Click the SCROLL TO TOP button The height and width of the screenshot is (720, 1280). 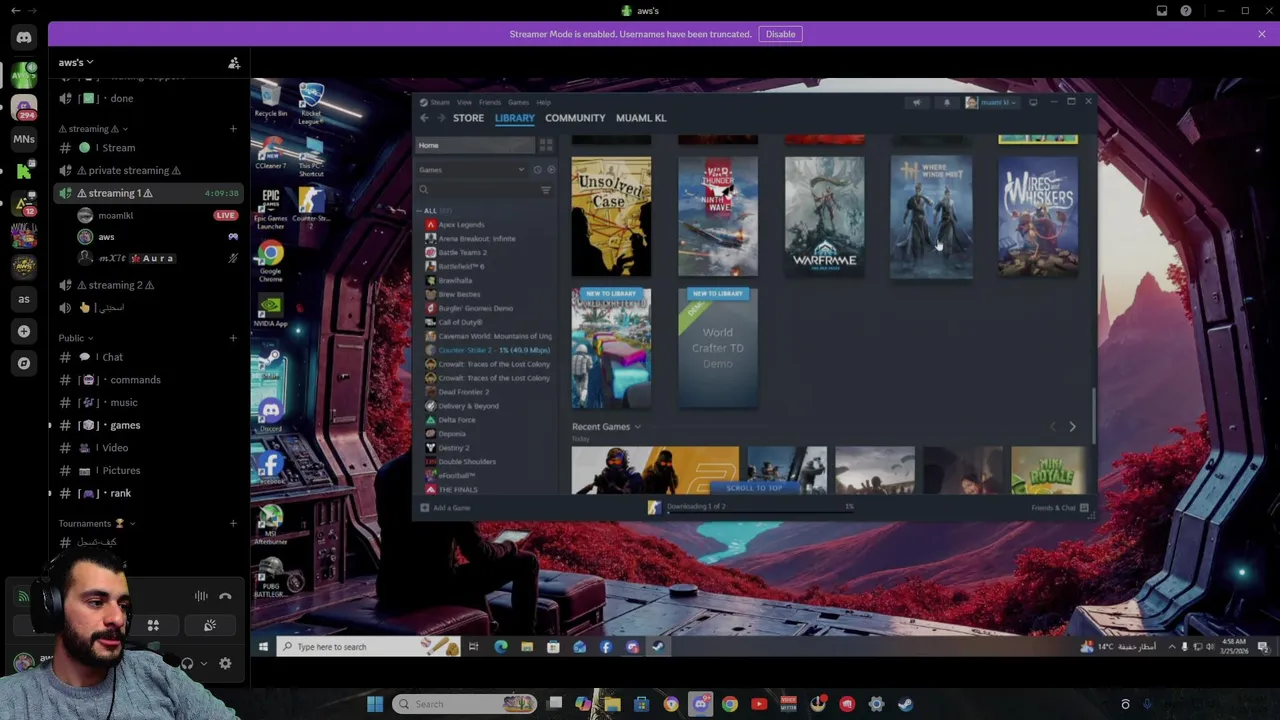pos(754,488)
